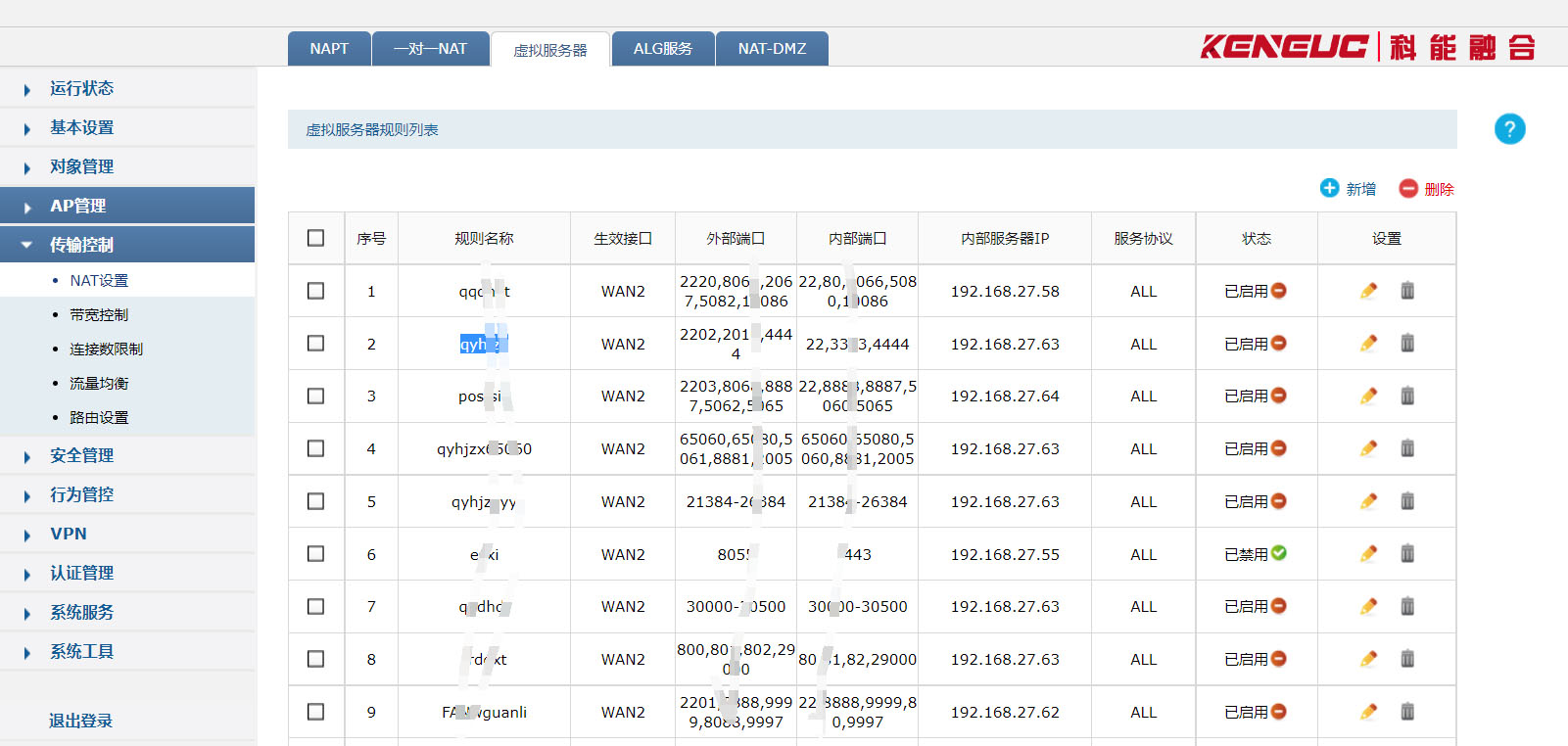Click the pencil edit icon for rule 1
The width and height of the screenshot is (1568, 746).
tap(1368, 291)
